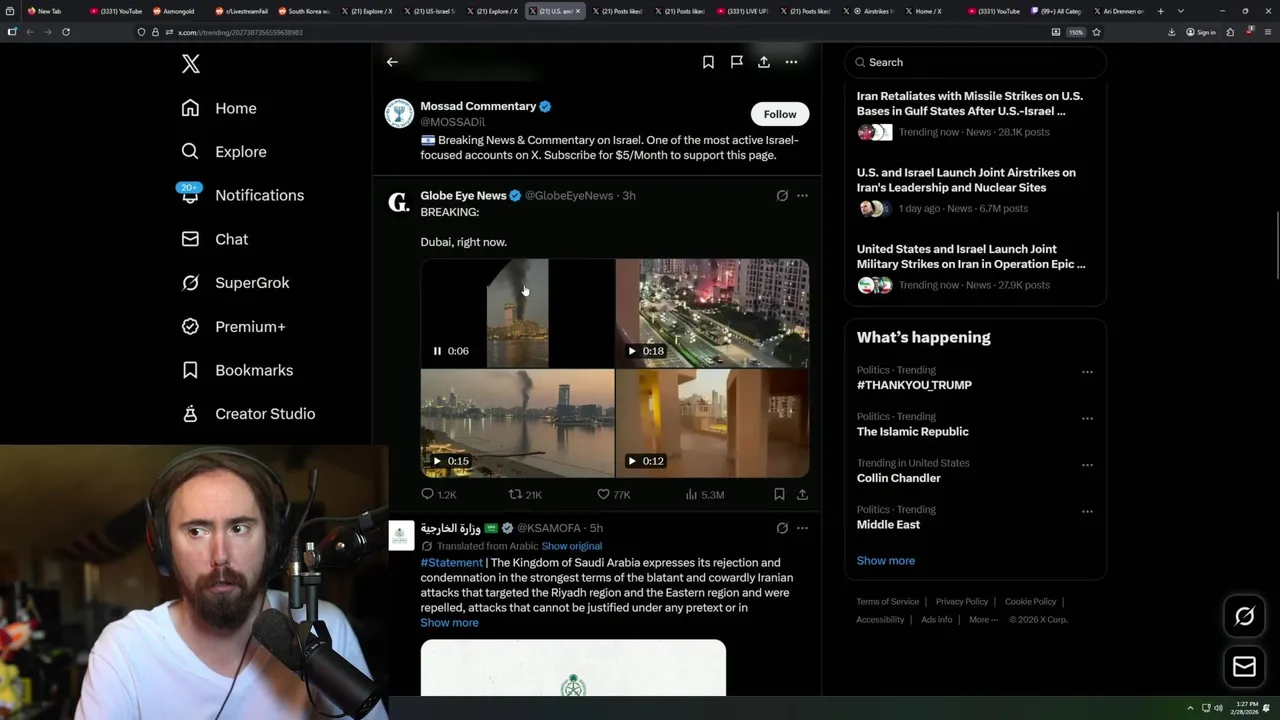The width and height of the screenshot is (1280, 720).
Task: Share the Globe Eye News post
Action: click(x=802, y=494)
